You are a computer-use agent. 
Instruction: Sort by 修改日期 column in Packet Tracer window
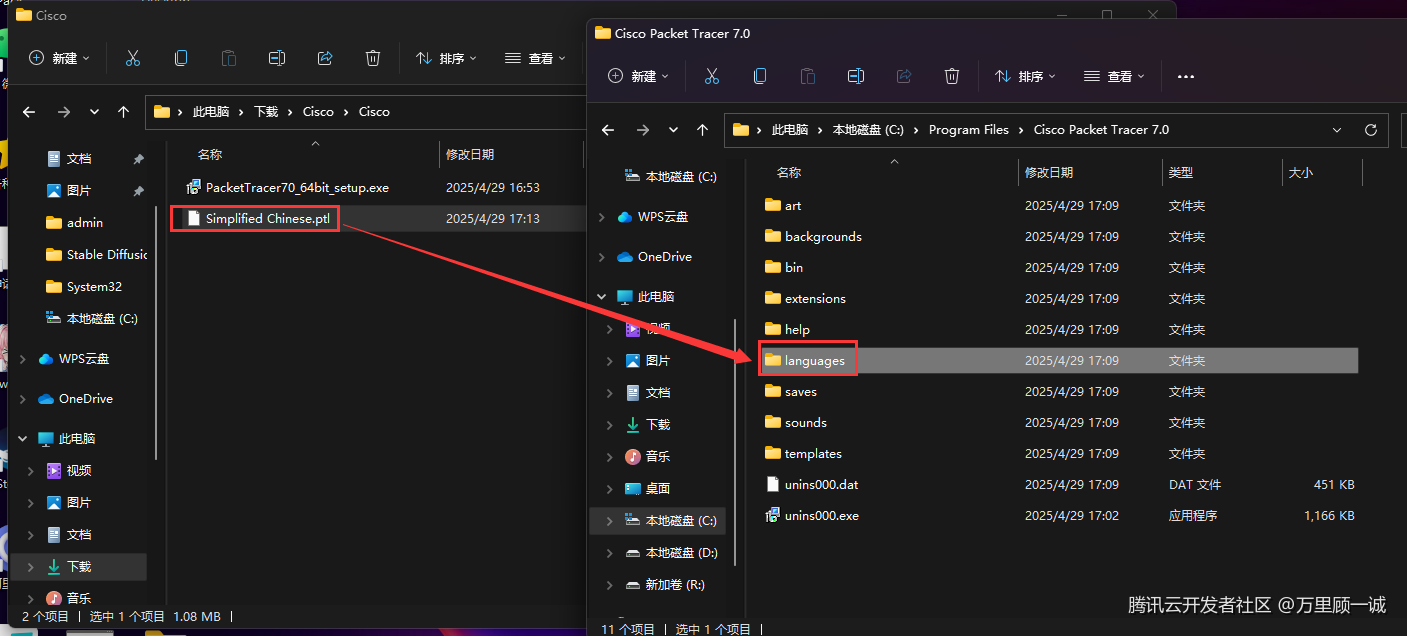[x=1049, y=173]
